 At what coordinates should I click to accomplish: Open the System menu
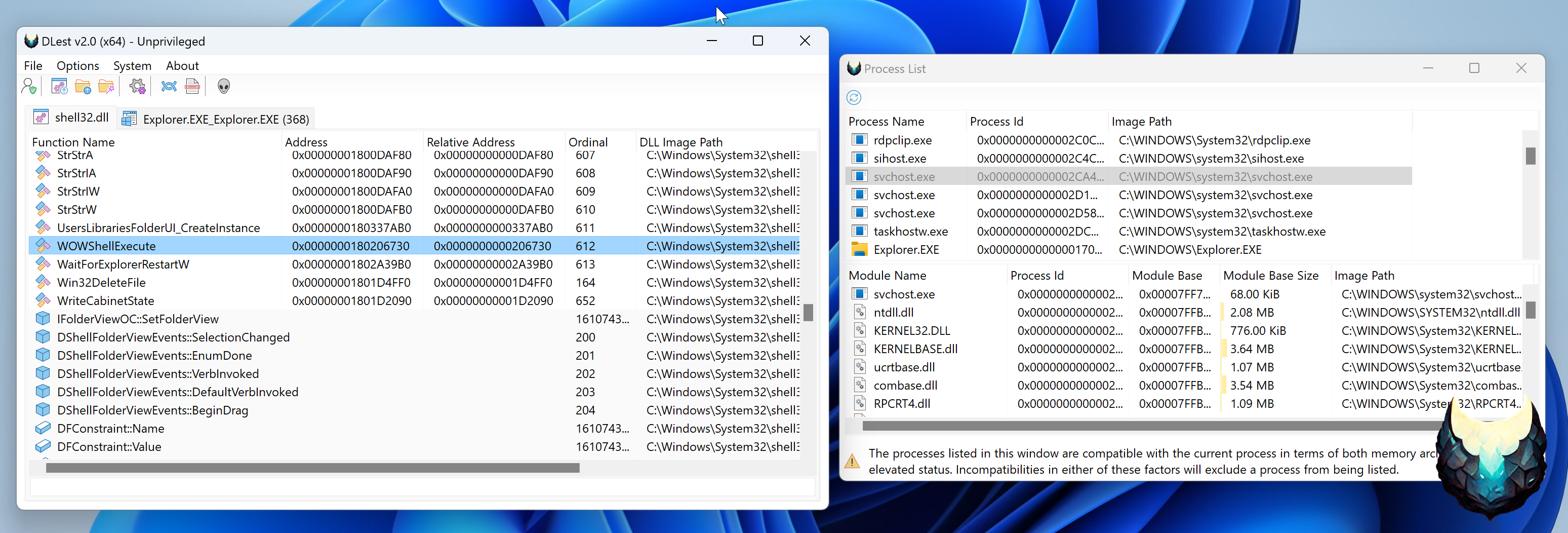(x=132, y=66)
